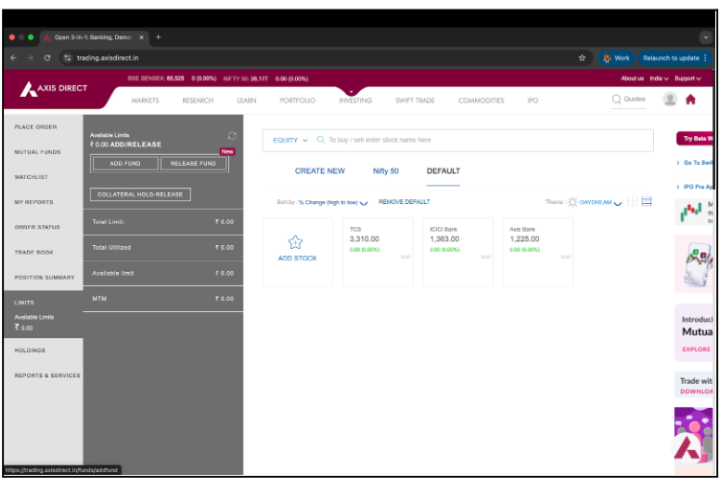Open the home icon in header
Screen dimensions: 727x483
tap(690, 100)
